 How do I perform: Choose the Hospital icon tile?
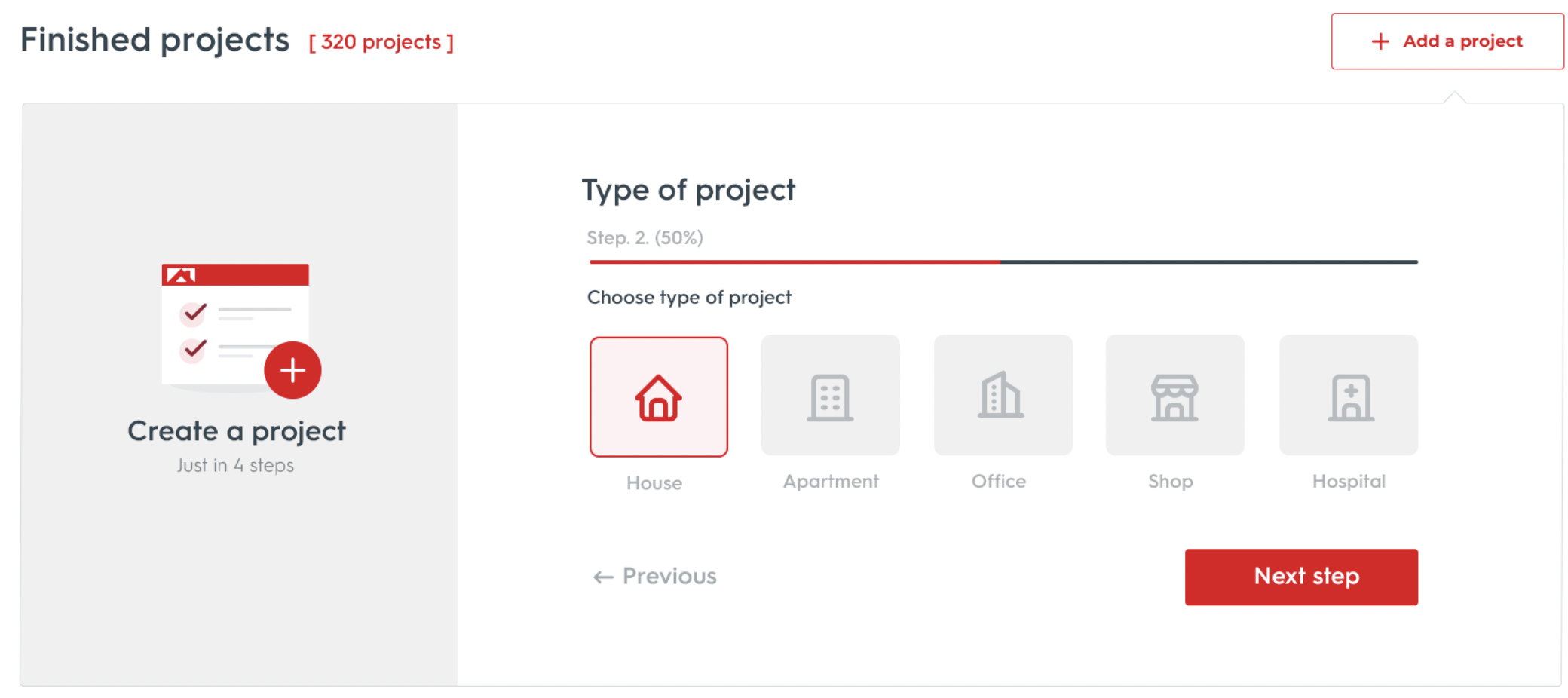pos(1349,396)
